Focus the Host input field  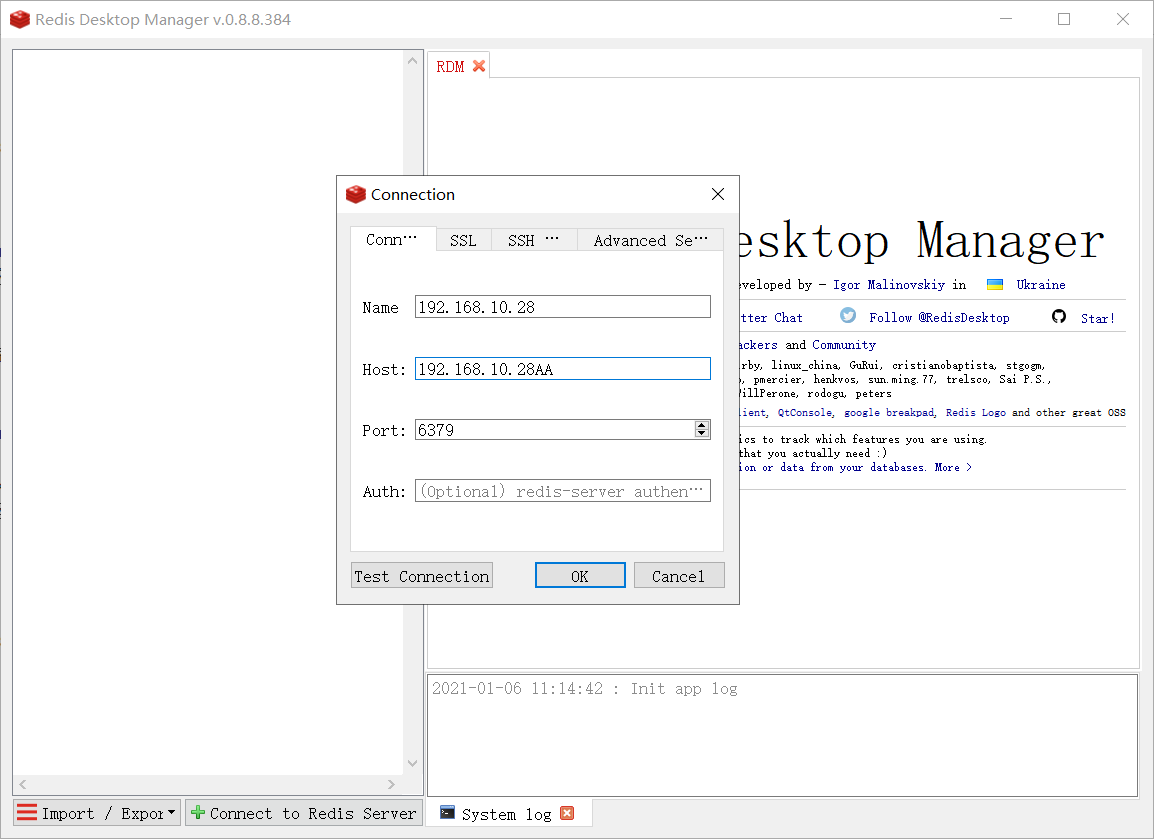(x=562, y=369)
